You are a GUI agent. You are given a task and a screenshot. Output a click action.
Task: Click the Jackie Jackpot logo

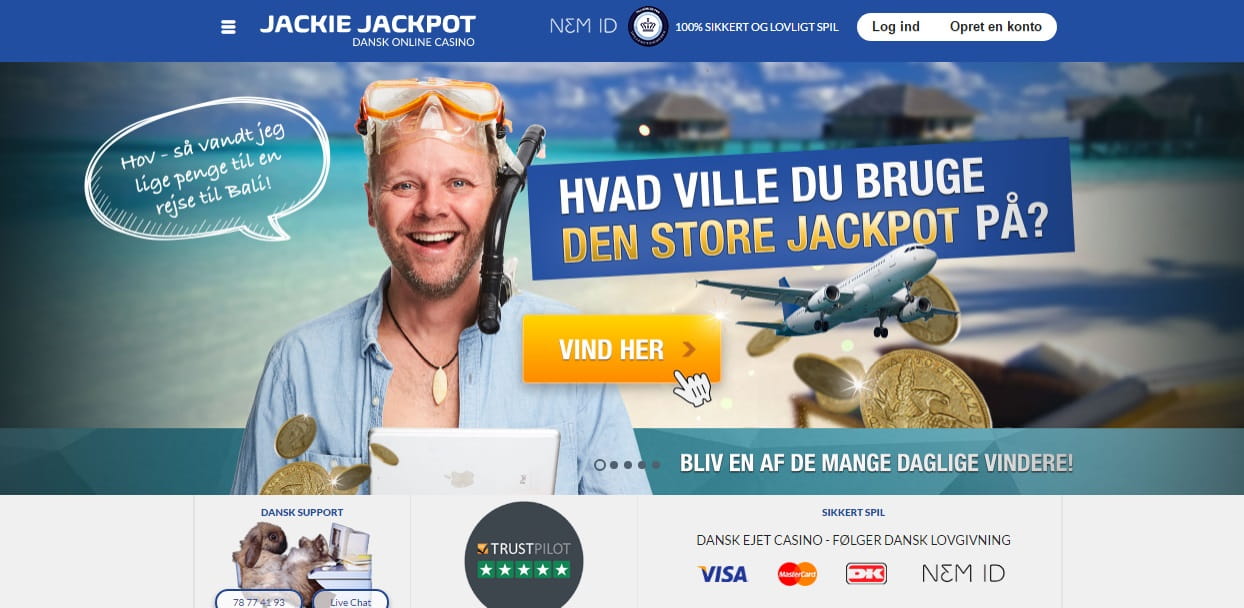(x=368, y=29)
